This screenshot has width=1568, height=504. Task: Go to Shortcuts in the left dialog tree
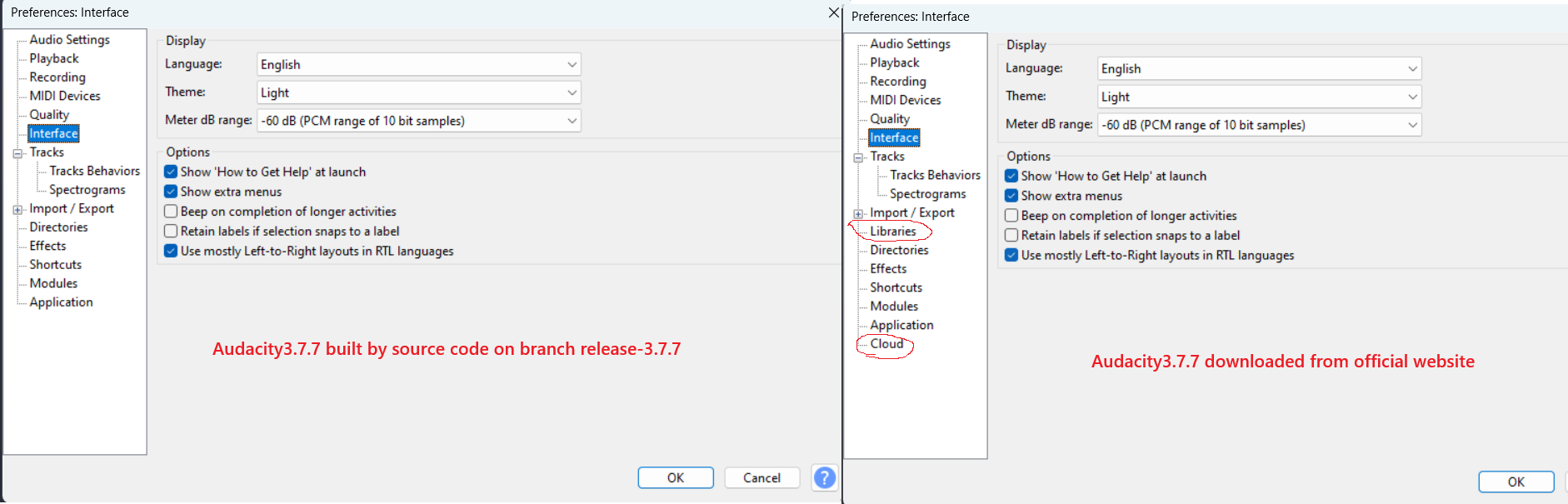(x=55, y=264)
